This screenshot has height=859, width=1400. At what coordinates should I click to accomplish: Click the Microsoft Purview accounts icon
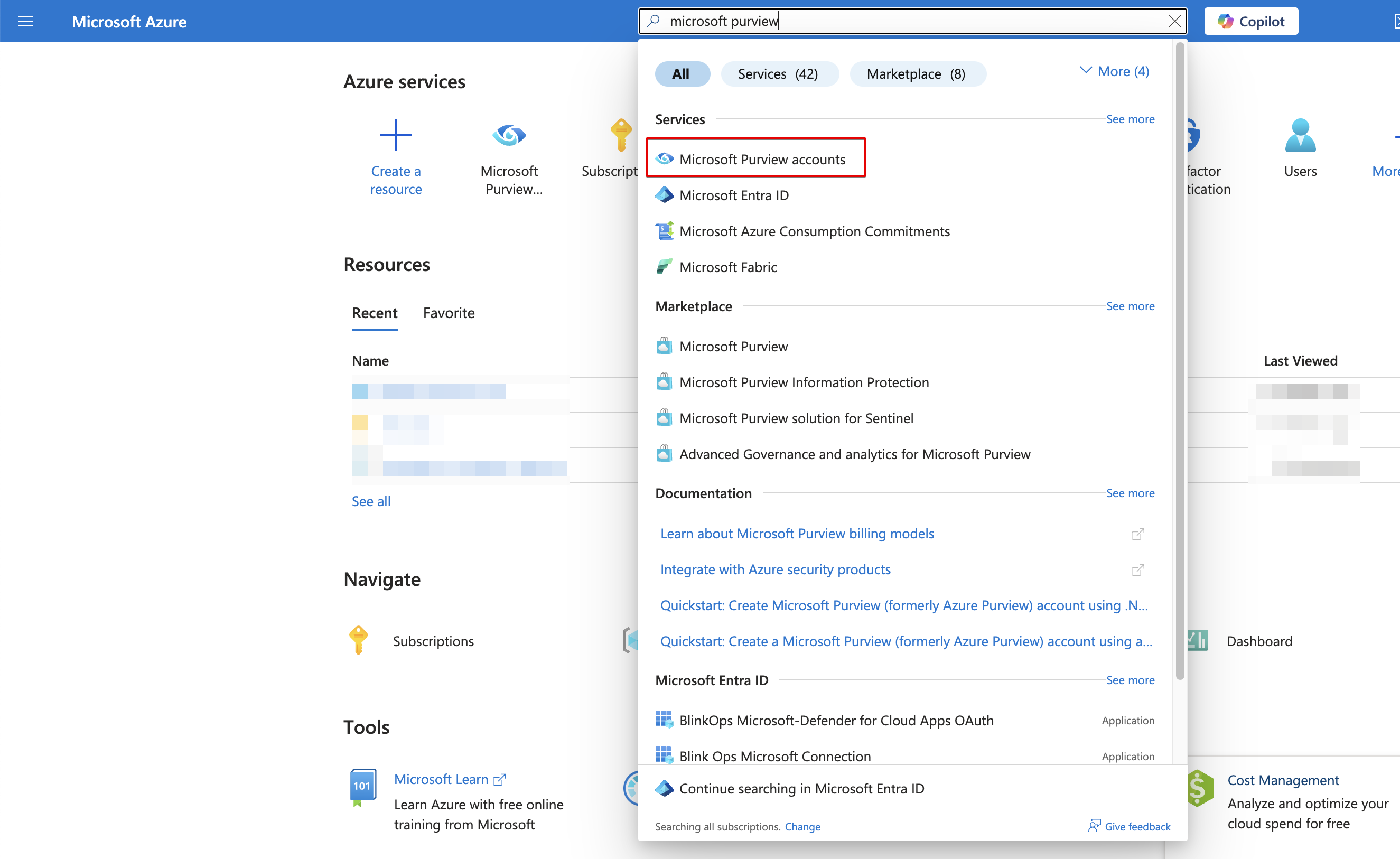(x=663, y=158)
